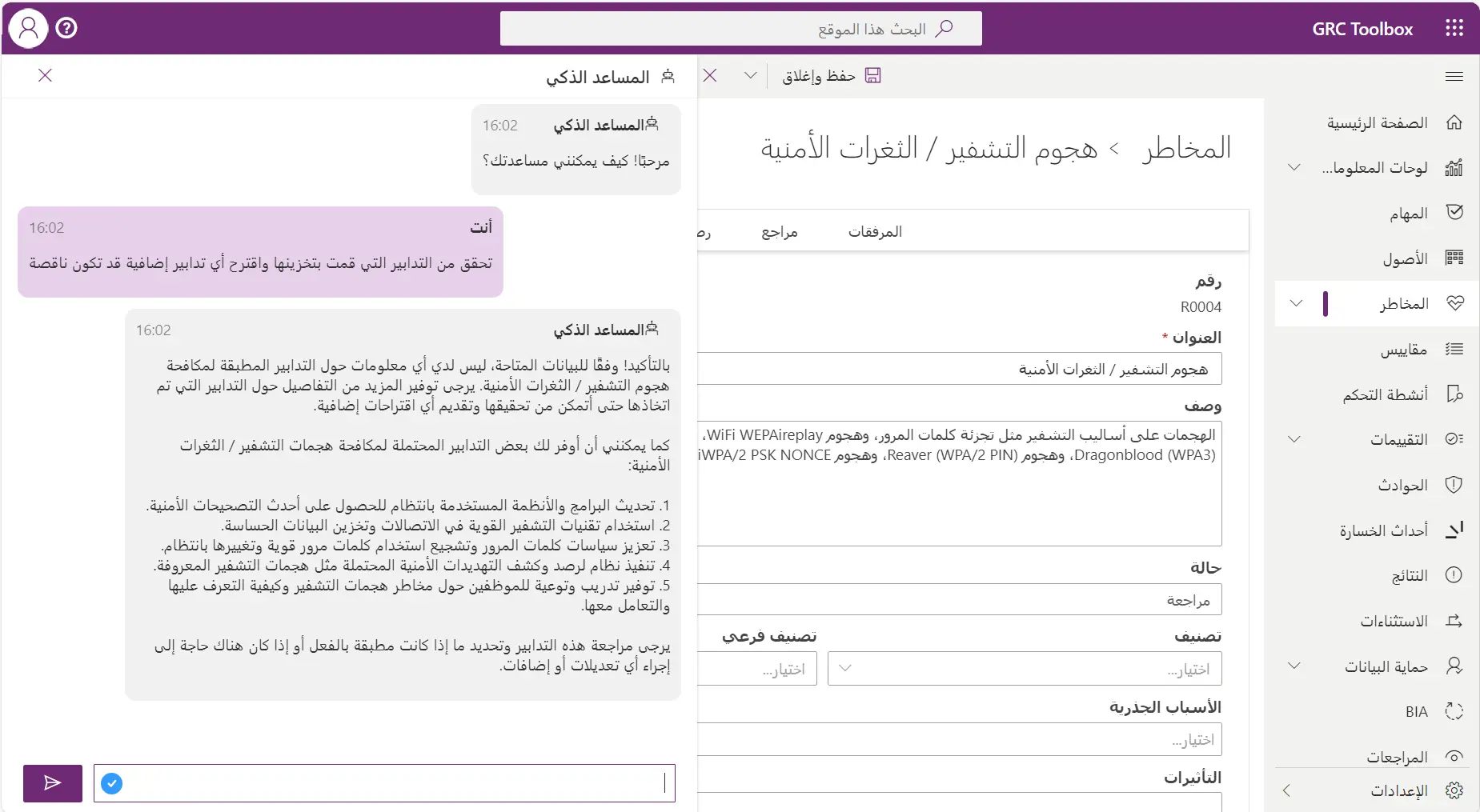Expand التقييمات sidebar chevron
This screenshot has width=1480, height=812.
pos(1294,439)
